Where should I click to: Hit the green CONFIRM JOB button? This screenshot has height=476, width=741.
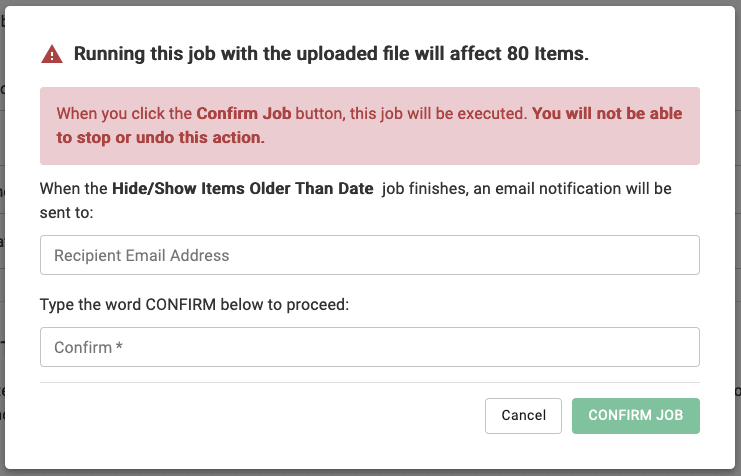tap(636, 415)
